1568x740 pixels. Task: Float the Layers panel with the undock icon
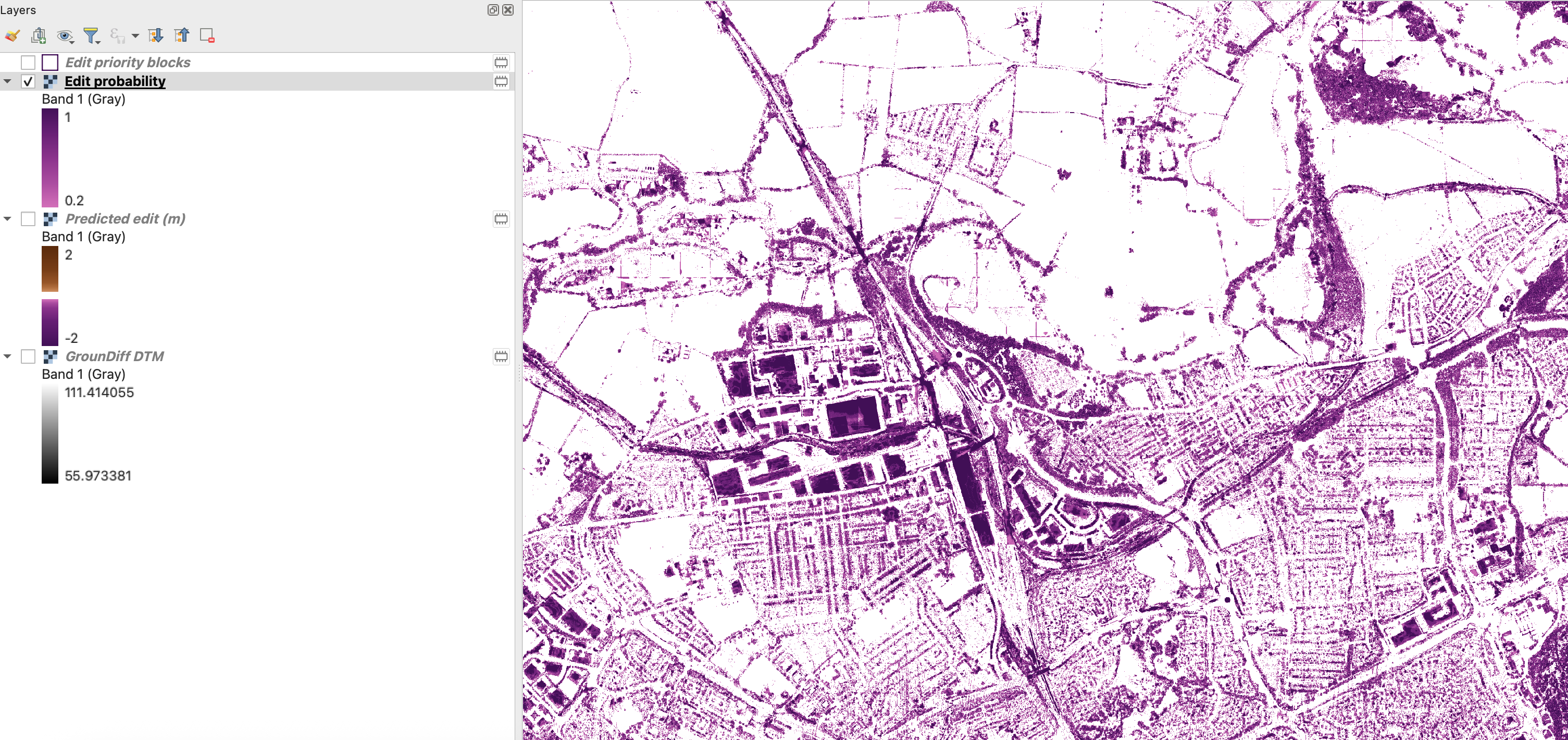click(x=493, y=10)
